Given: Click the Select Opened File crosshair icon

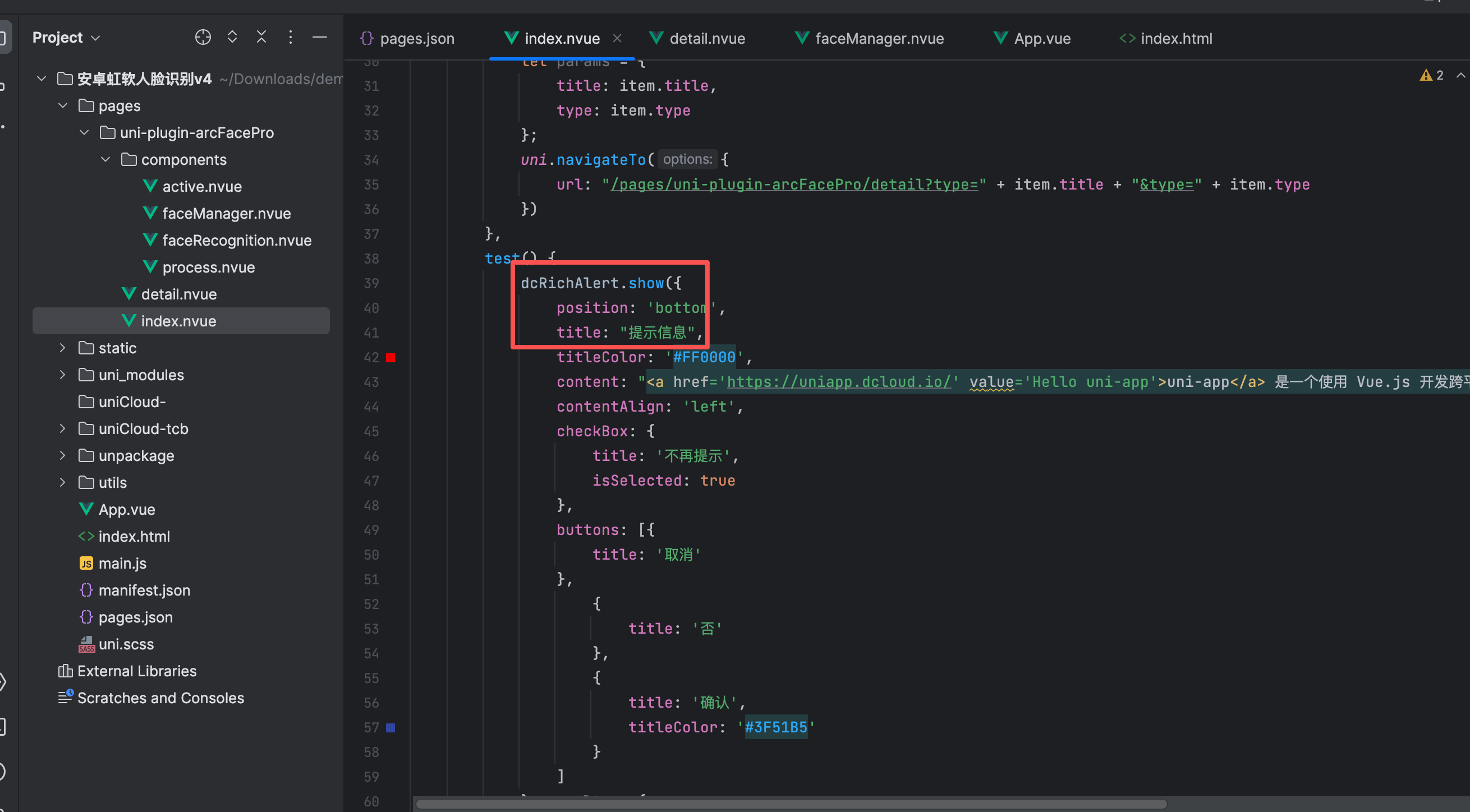Looking at the screenshot, I should (x=203, y=38).
